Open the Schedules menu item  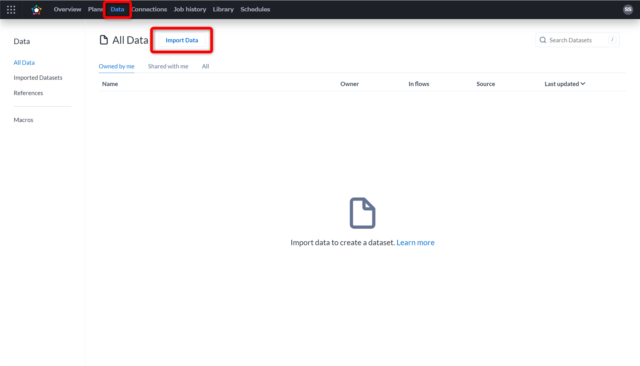[255, 9]
